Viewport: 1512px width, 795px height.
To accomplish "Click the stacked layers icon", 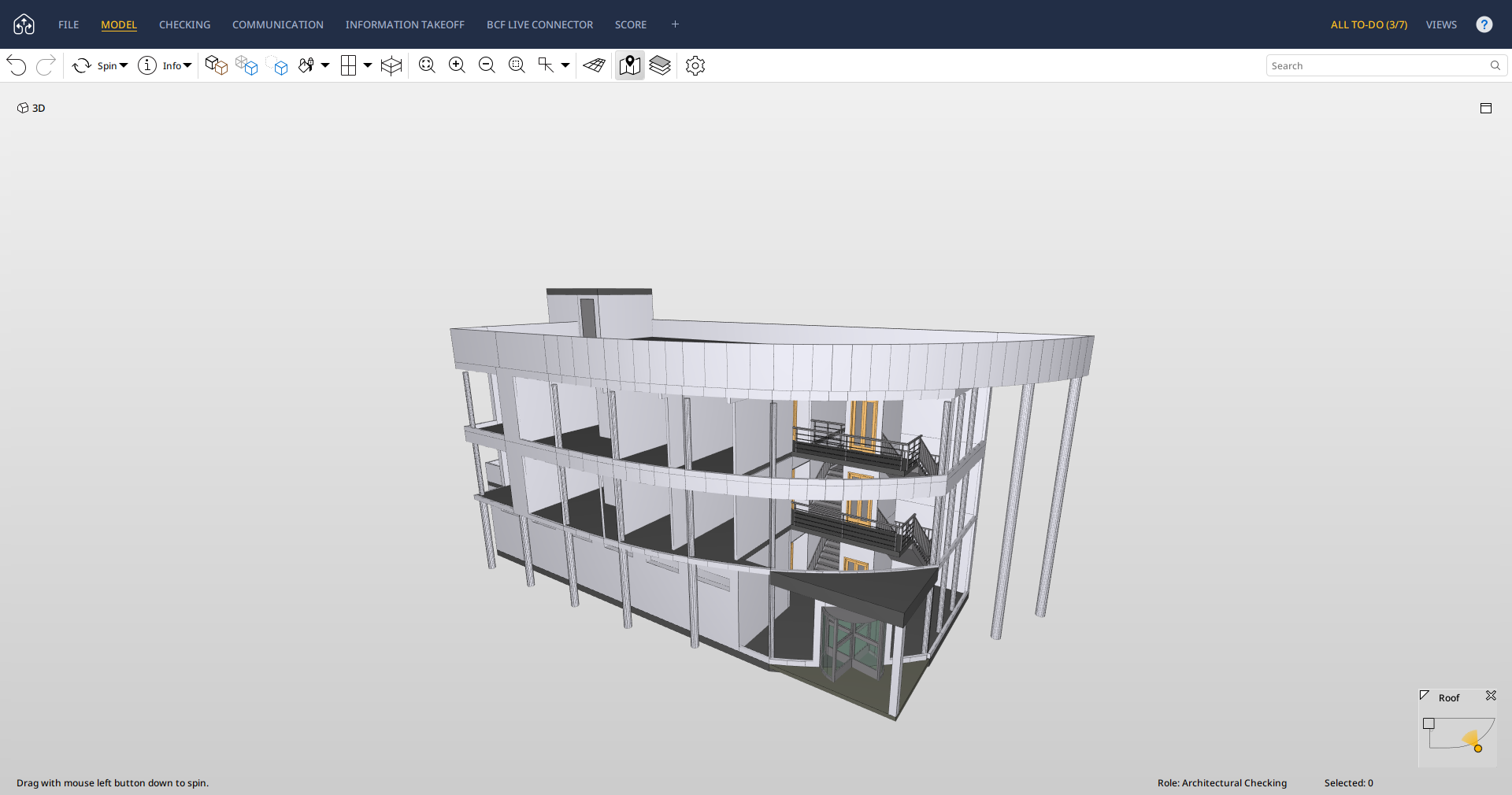I will click(660, 65).
